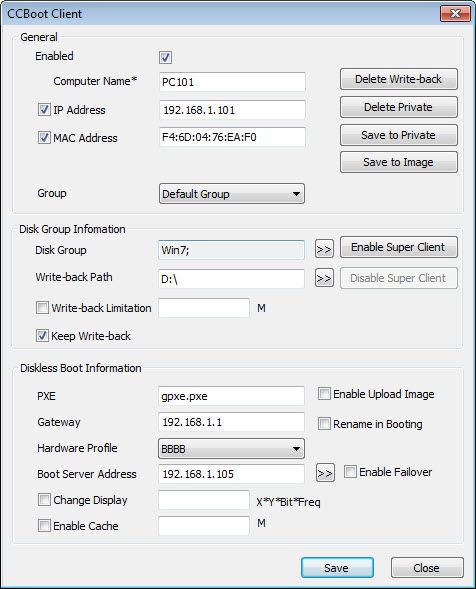Click the Close button at bottom
Screen dimensions: 476x589
pyautogui.click(x=427, y=568)
